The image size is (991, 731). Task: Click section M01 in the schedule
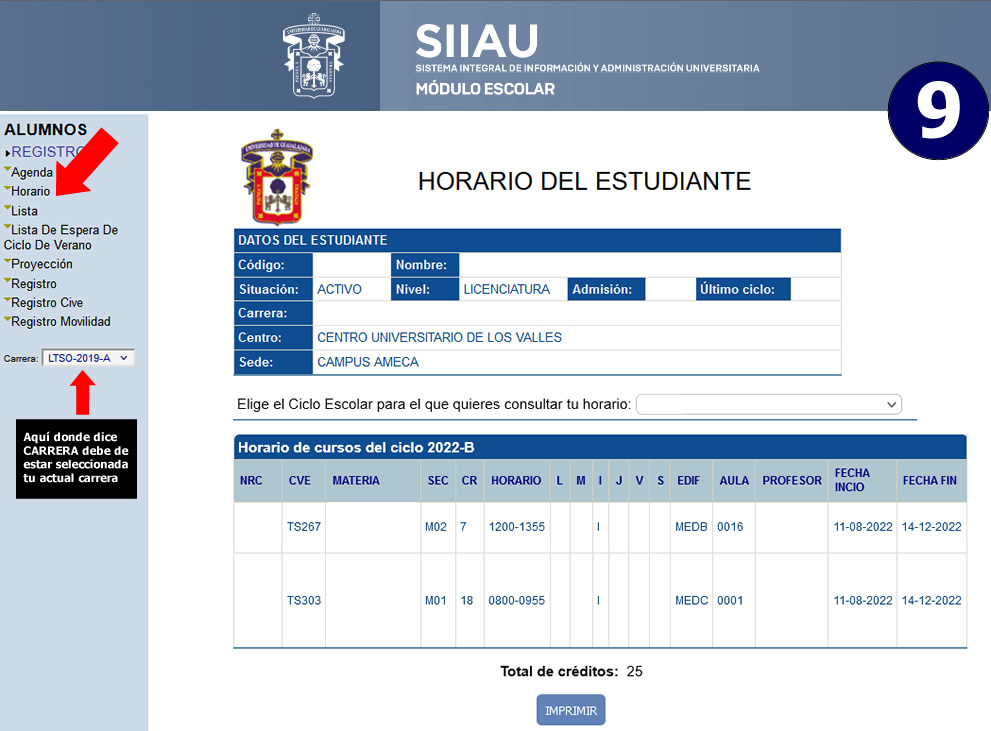pyautogui.click(x=435, y=600)
